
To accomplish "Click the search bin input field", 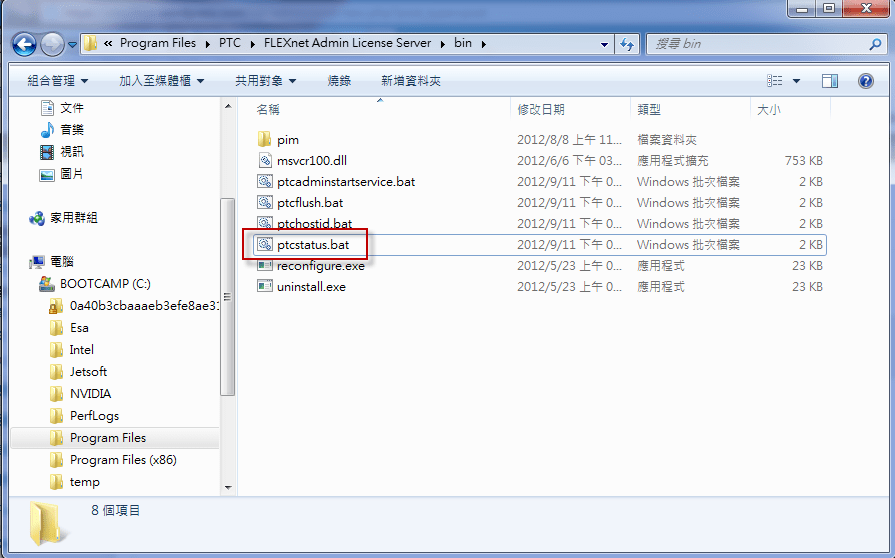I will [x=755, y=44].
